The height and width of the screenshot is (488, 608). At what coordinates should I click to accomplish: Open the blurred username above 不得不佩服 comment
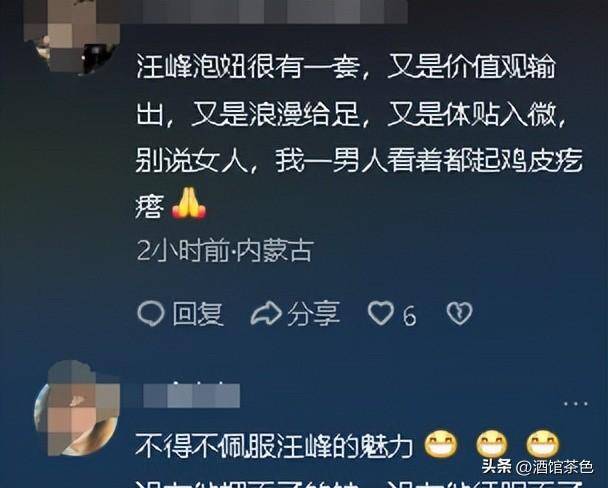[192, 395]
